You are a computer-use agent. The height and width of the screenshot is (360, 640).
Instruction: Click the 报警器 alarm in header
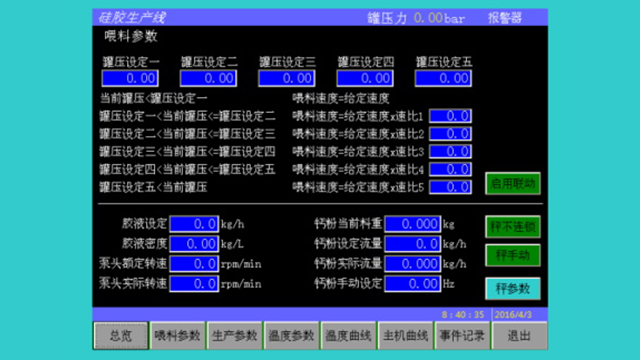pos(505,18)
